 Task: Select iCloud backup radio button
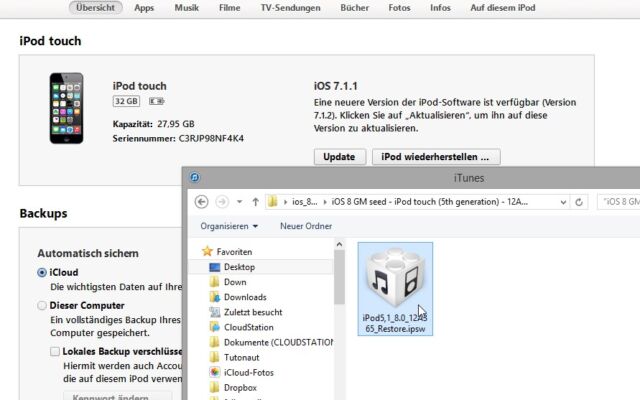coord(42,272)
